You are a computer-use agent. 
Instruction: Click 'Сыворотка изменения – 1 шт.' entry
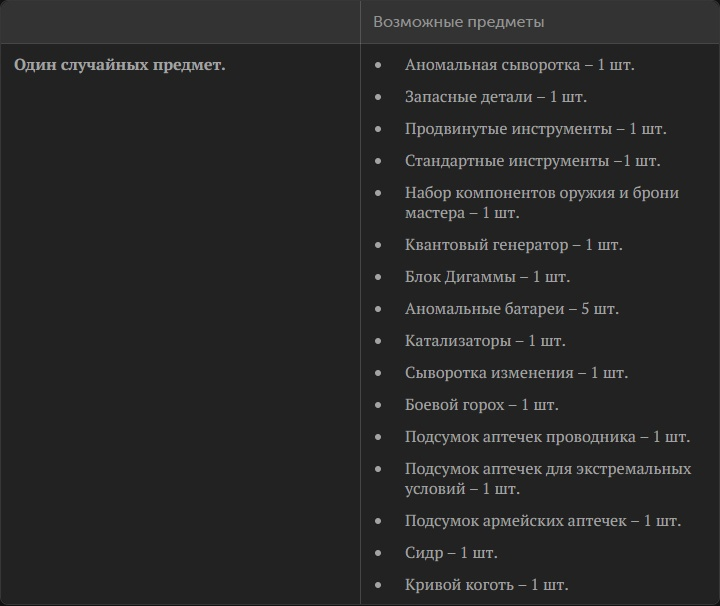(x=516, y=373)
